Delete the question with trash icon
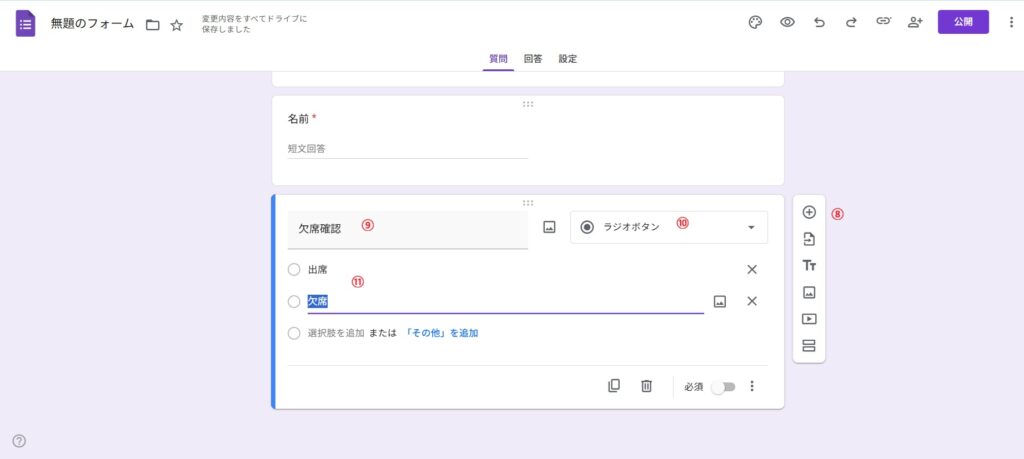 pyautogui.click(x=647, y=386)
